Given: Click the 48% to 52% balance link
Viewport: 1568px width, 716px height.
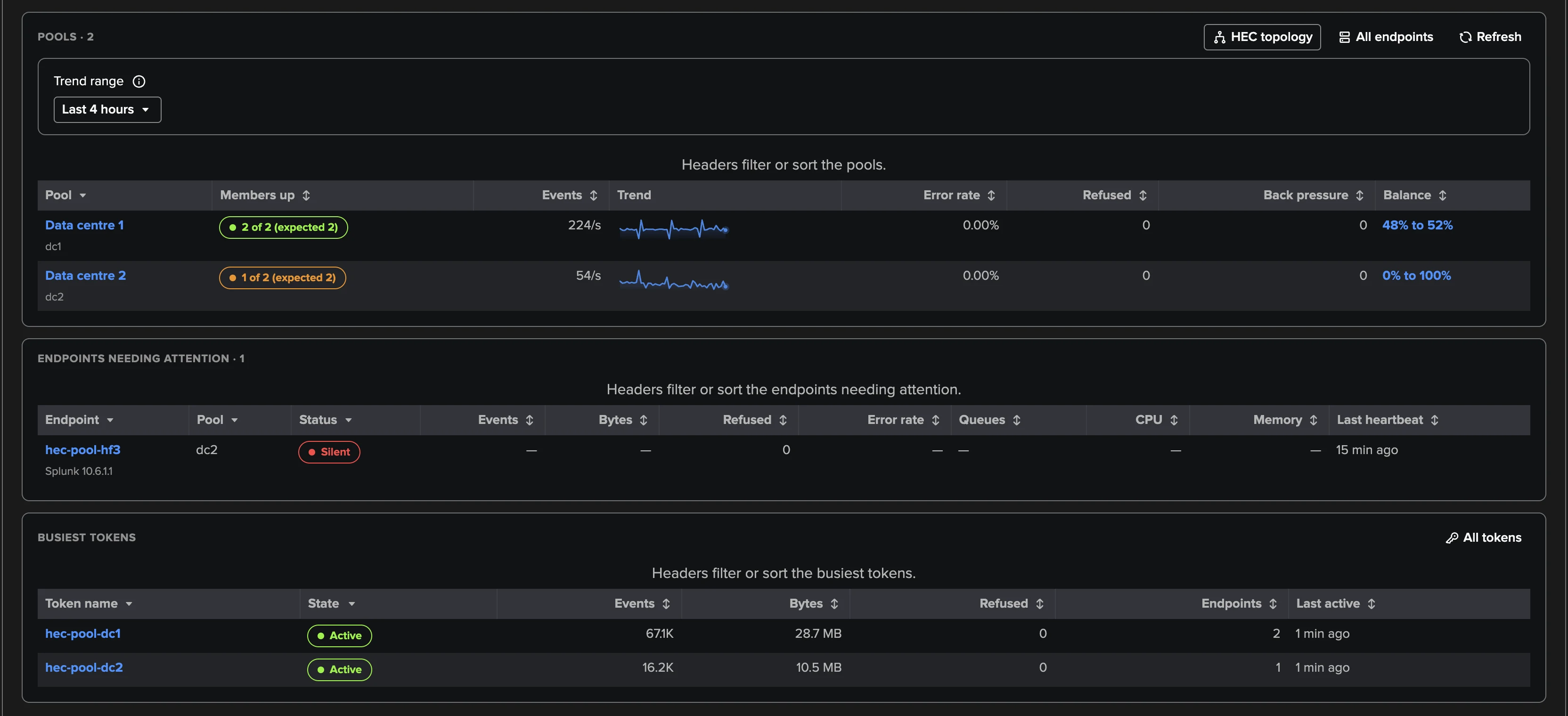Looking at the screenshot, I should pyautogui.click(x=1417, y=225).
